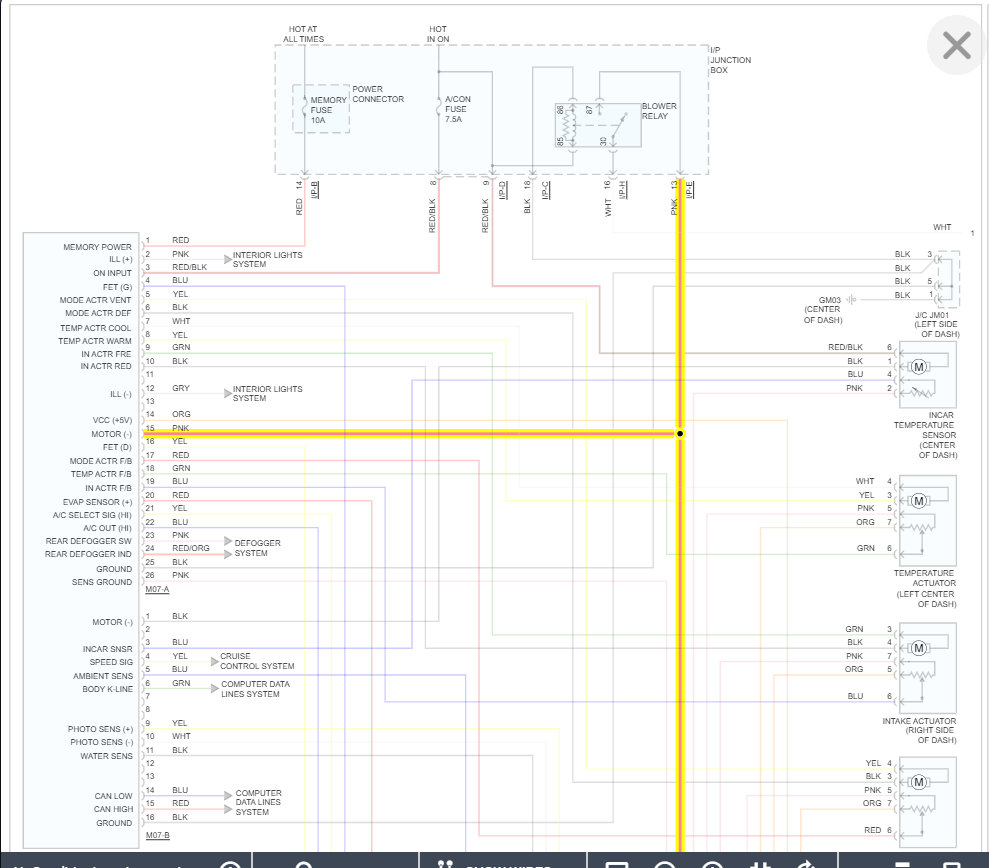Select the MODE ACTR VENT pin label

pos(95,300)
